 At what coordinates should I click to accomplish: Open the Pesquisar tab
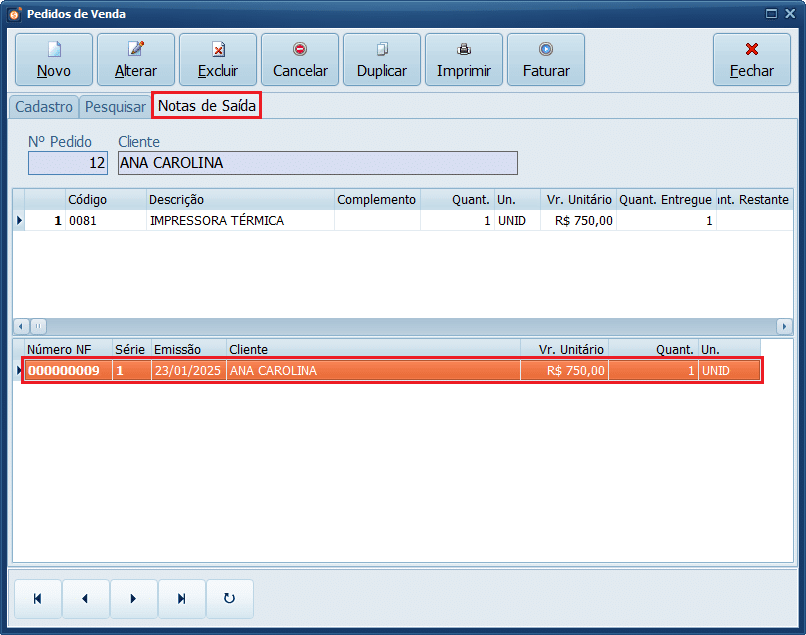tap(115, 107)
